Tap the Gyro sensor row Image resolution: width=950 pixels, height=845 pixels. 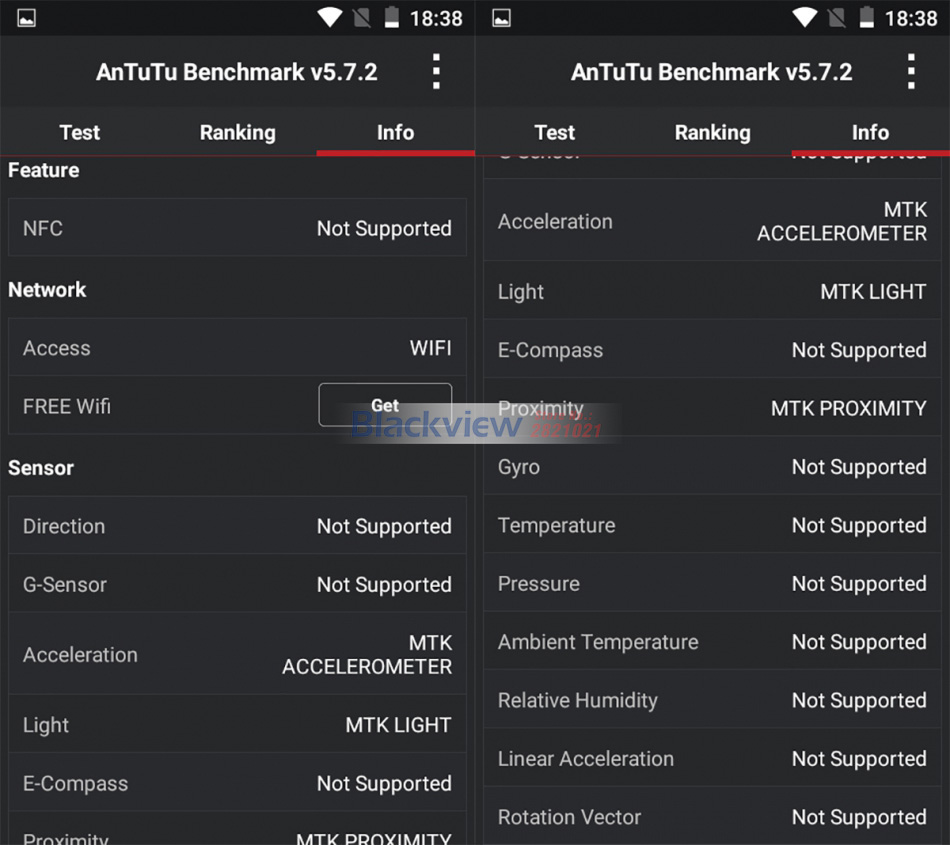click(x=712, y=467)
